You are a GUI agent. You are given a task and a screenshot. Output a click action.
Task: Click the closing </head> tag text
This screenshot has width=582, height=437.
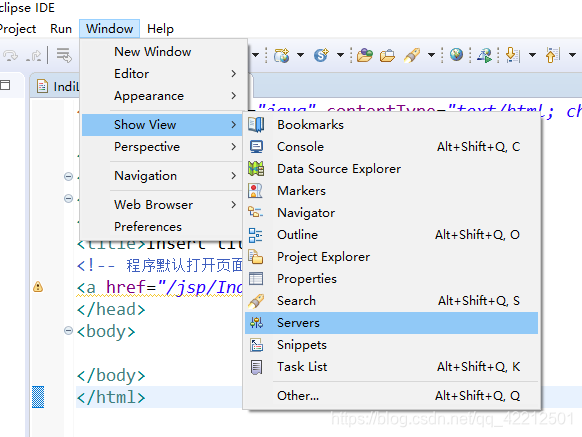(x=111, y=309)
